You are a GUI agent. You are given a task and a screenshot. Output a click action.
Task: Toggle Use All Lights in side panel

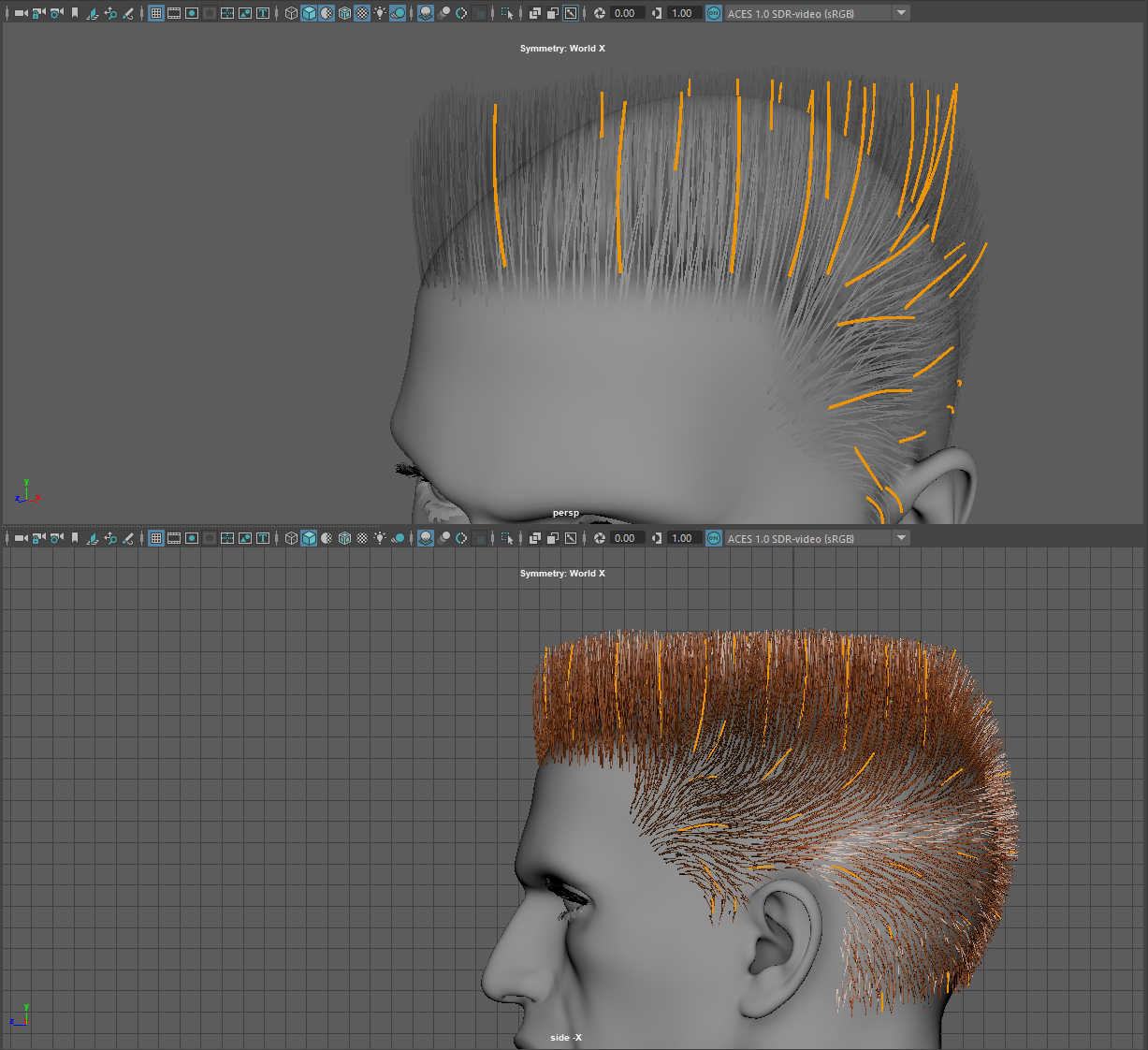(380, 538)
